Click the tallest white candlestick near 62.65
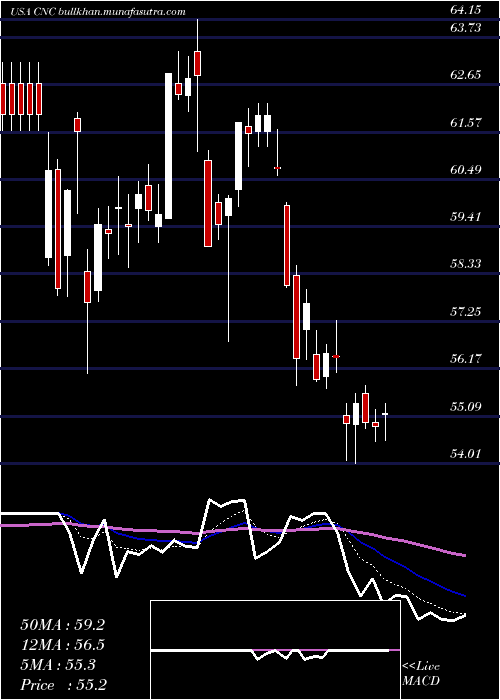The height and width of the screenshot is (700, 500). [x=168, y=146]
